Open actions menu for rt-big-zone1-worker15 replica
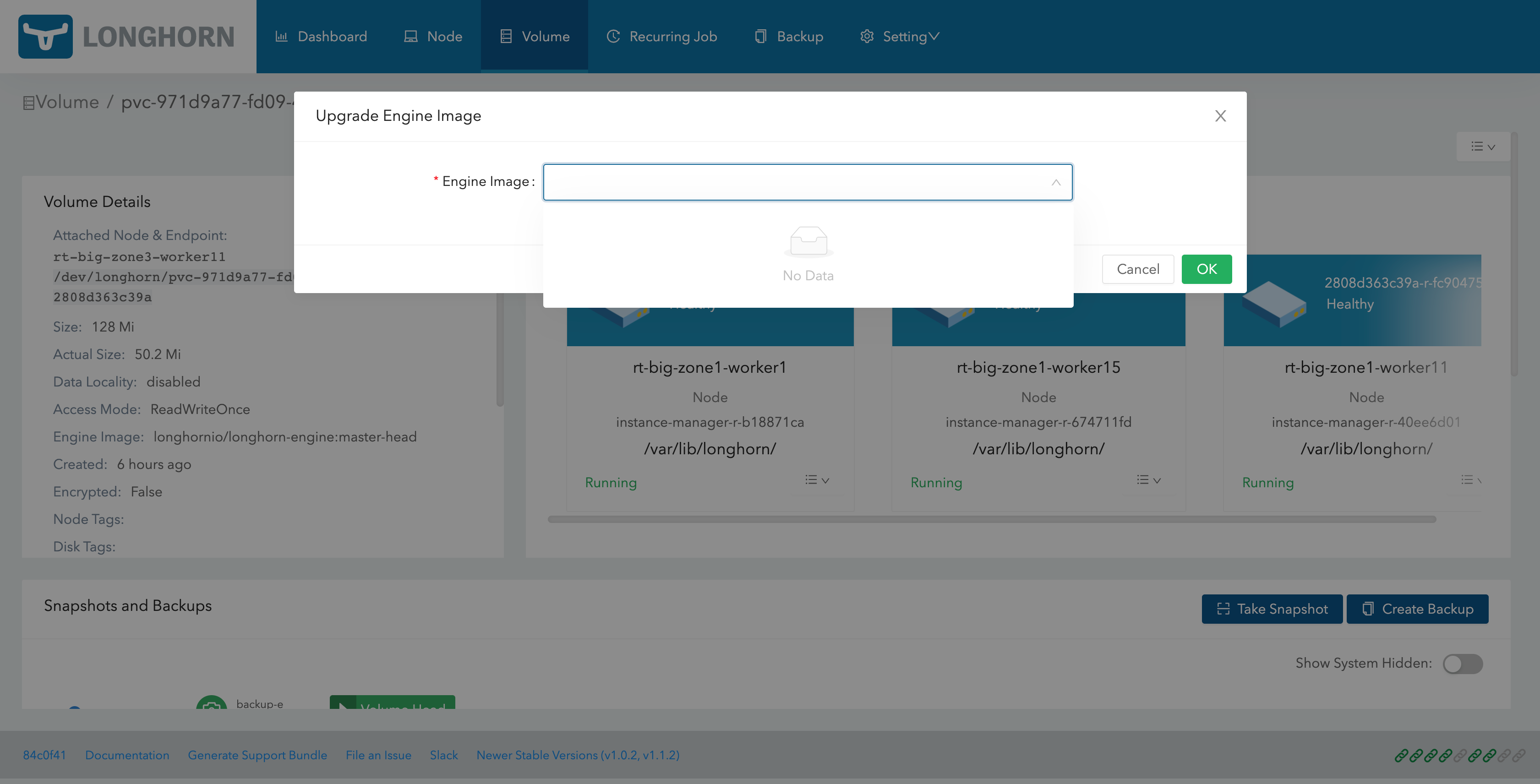 click(x=1148, y=480)
